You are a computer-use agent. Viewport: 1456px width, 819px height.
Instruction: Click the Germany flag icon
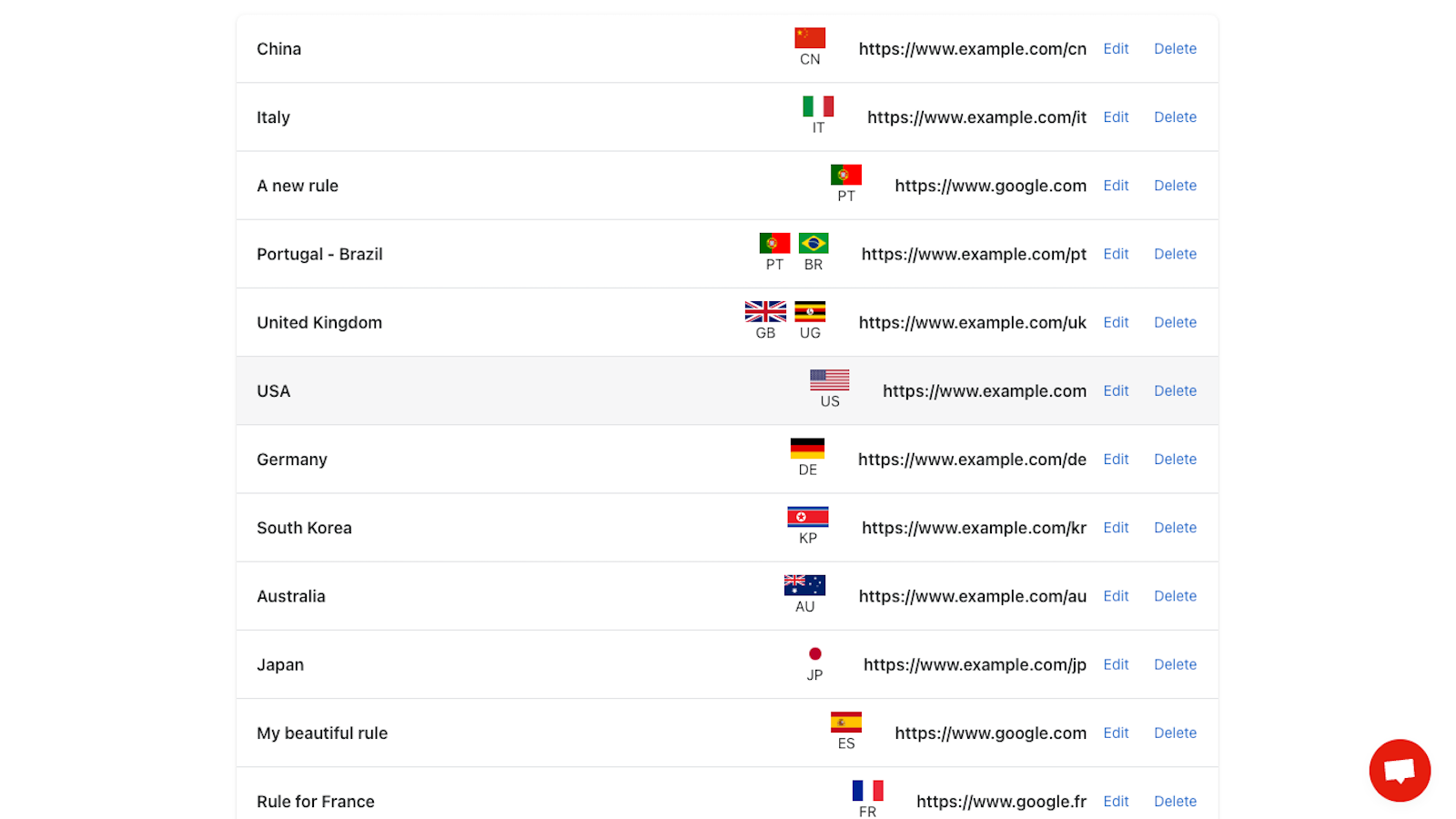point(807,449)
